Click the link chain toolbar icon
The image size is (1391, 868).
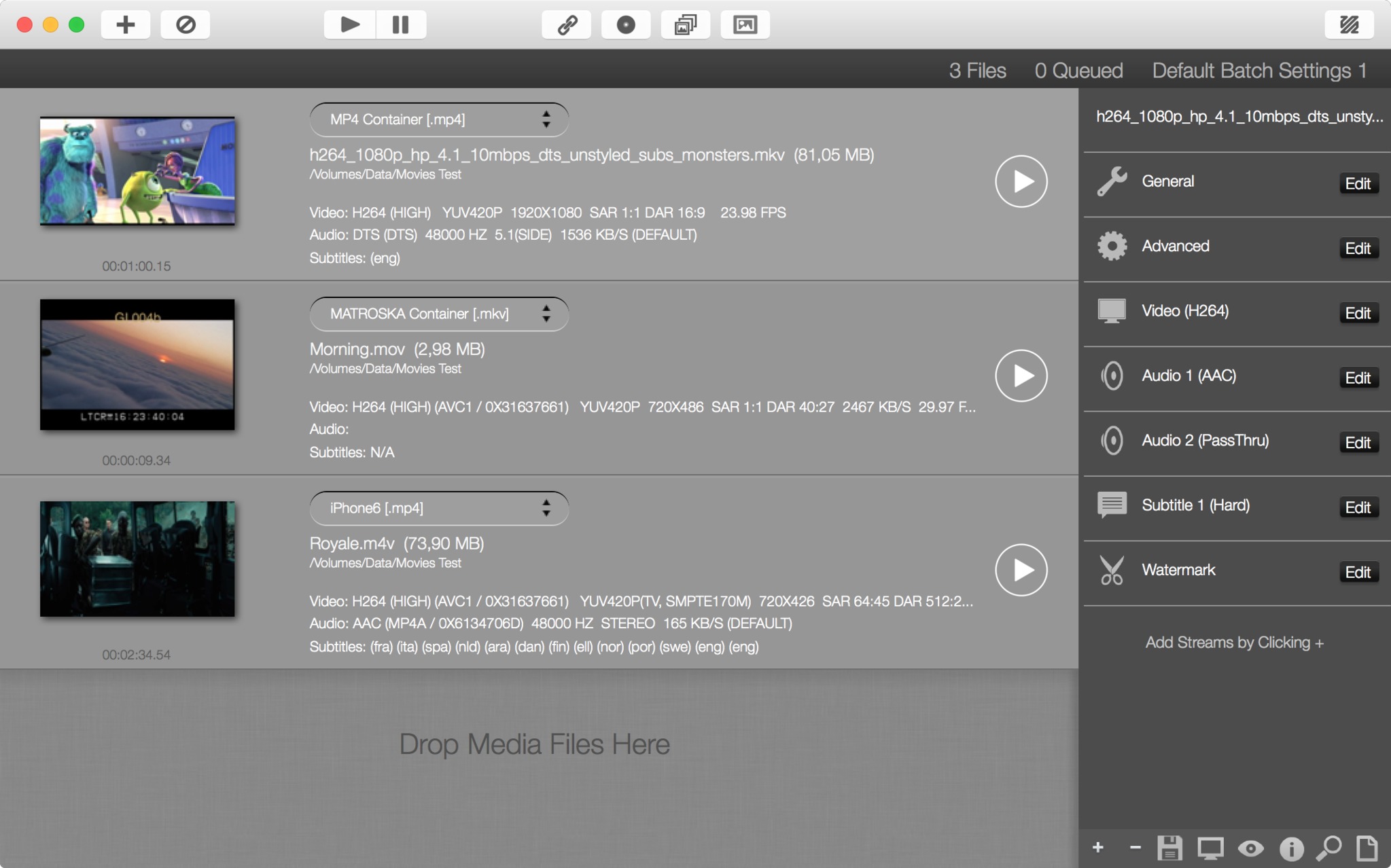(x=567, y=25)
